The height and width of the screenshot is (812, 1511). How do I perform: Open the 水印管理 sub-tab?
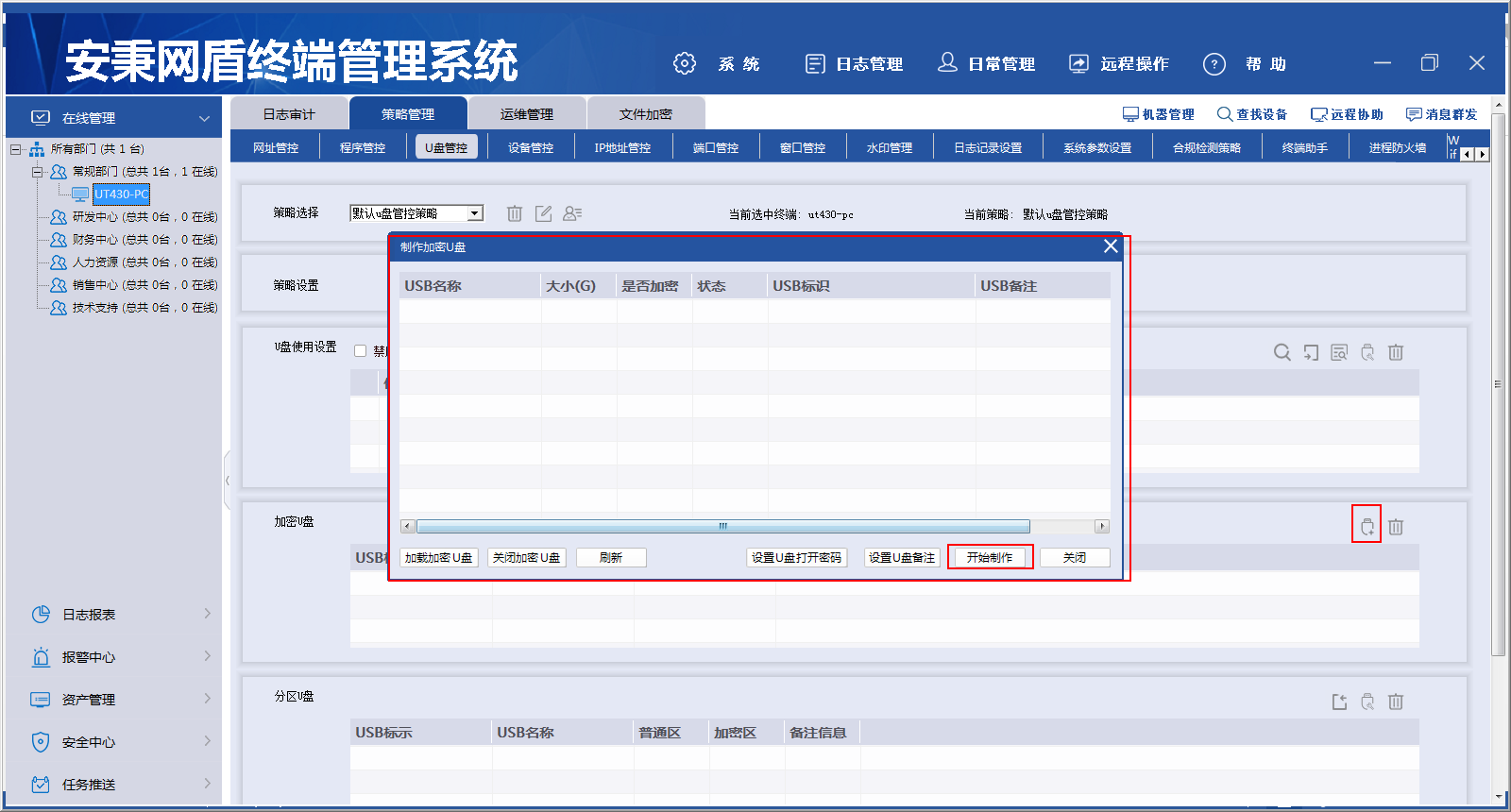pos(890,147)
